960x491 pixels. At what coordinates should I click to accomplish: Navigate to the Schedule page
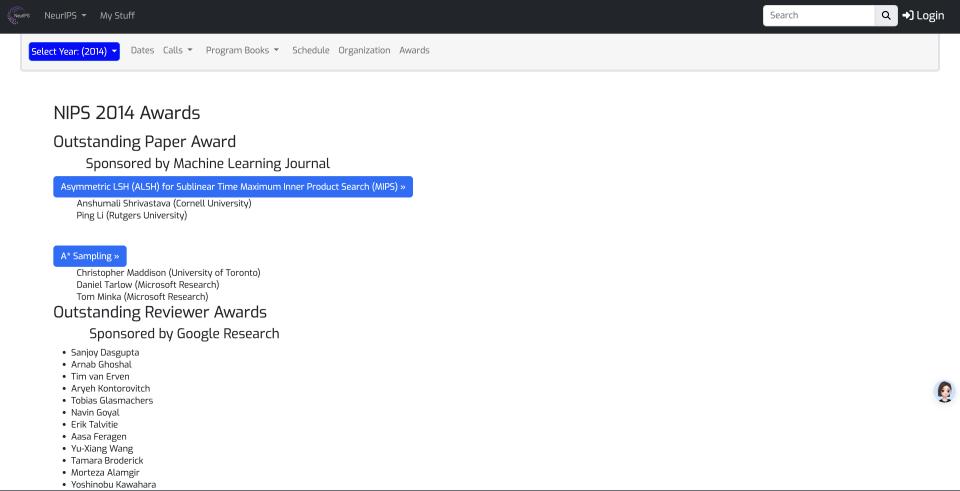[x=310, y=51]
